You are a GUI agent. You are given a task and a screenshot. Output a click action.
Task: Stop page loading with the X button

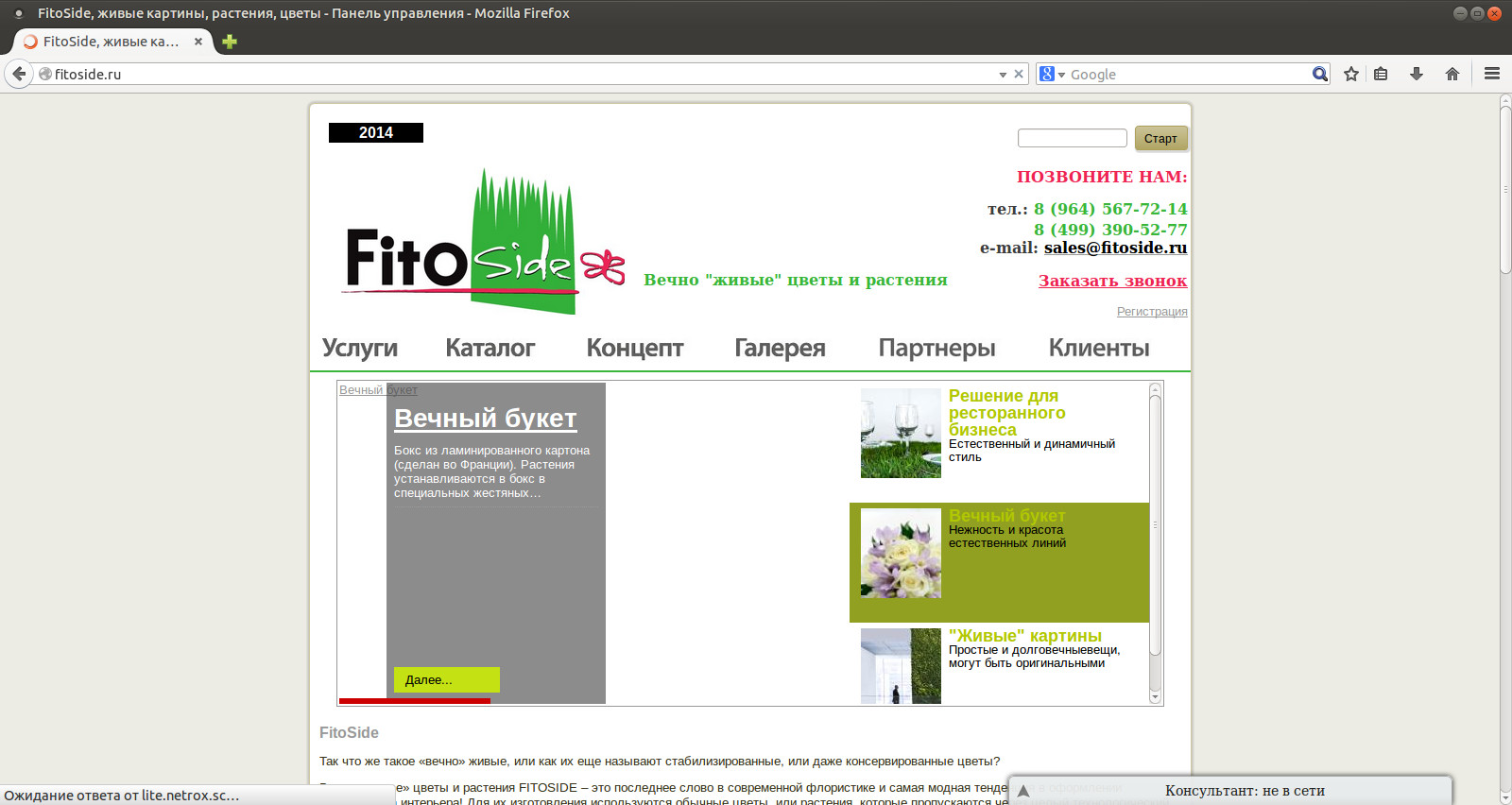click(1019, 74)
